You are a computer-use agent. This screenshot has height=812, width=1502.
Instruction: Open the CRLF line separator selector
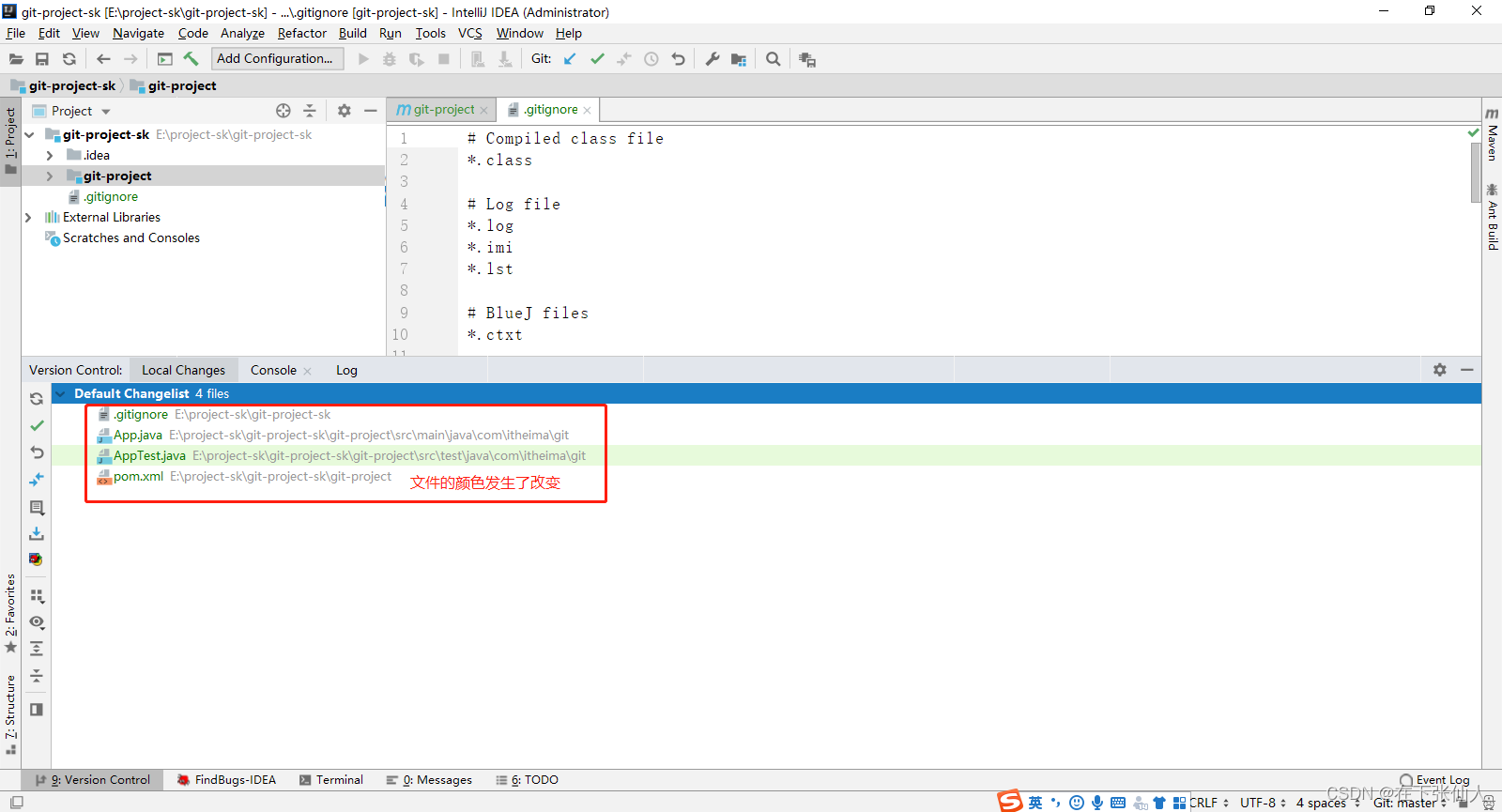[1209, 803]
